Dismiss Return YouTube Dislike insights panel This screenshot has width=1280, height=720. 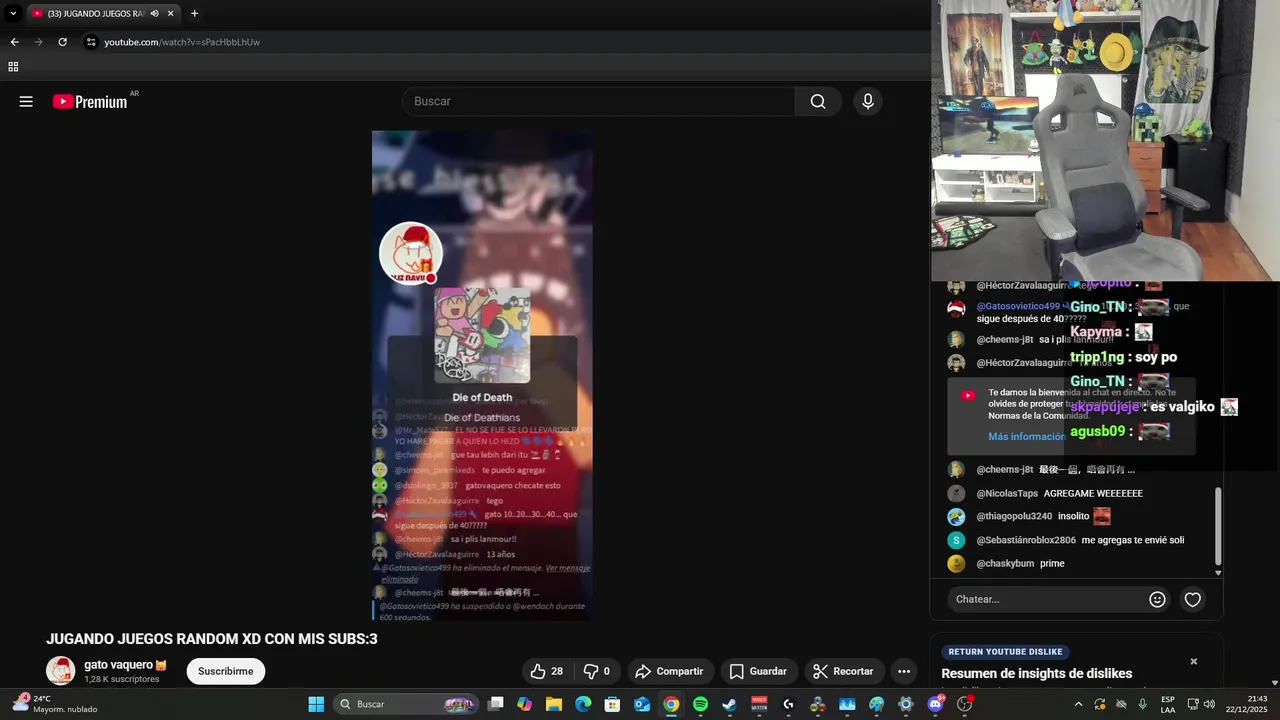(x=1193, y=661)
